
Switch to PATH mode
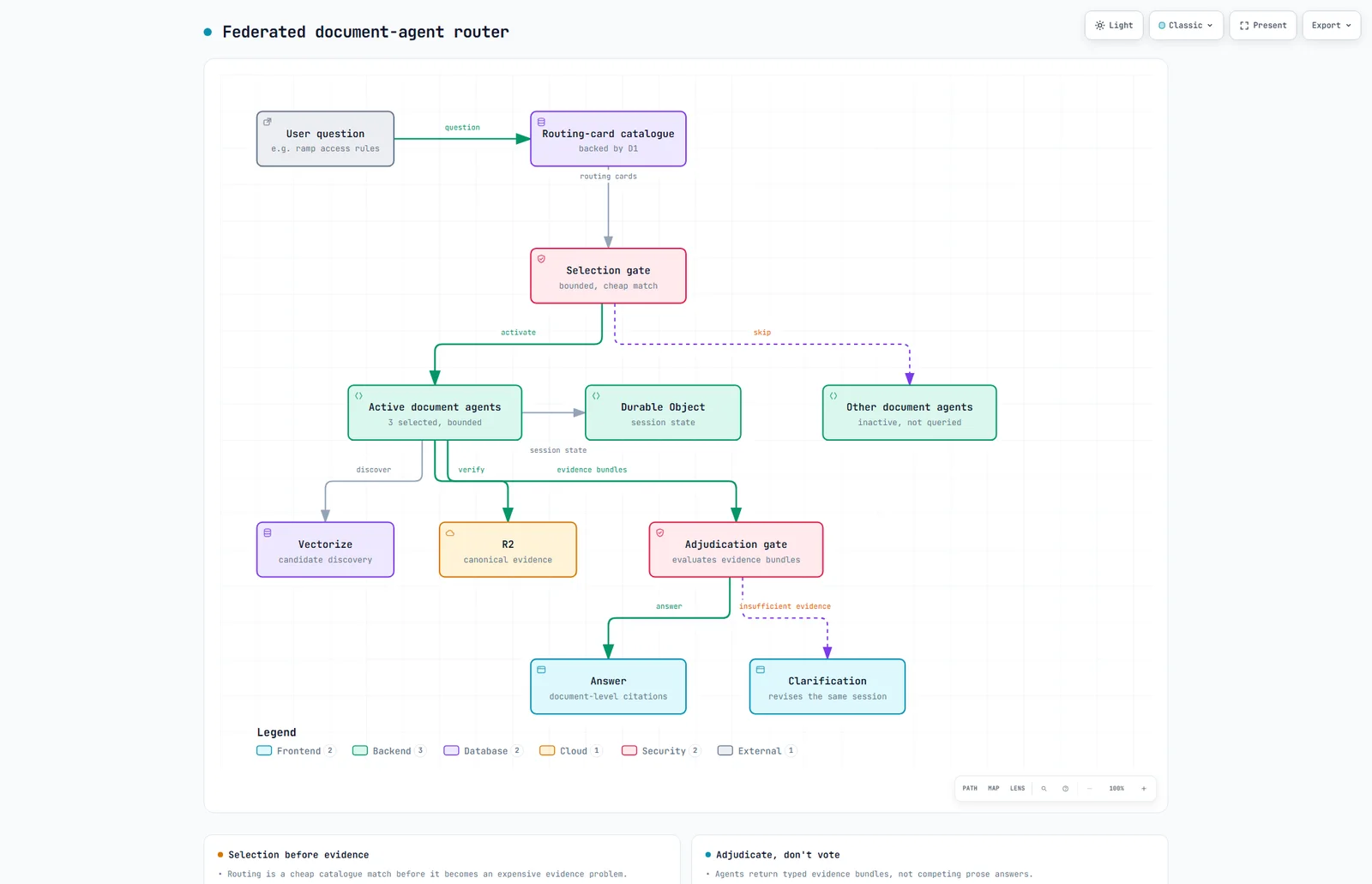(970, 788)
